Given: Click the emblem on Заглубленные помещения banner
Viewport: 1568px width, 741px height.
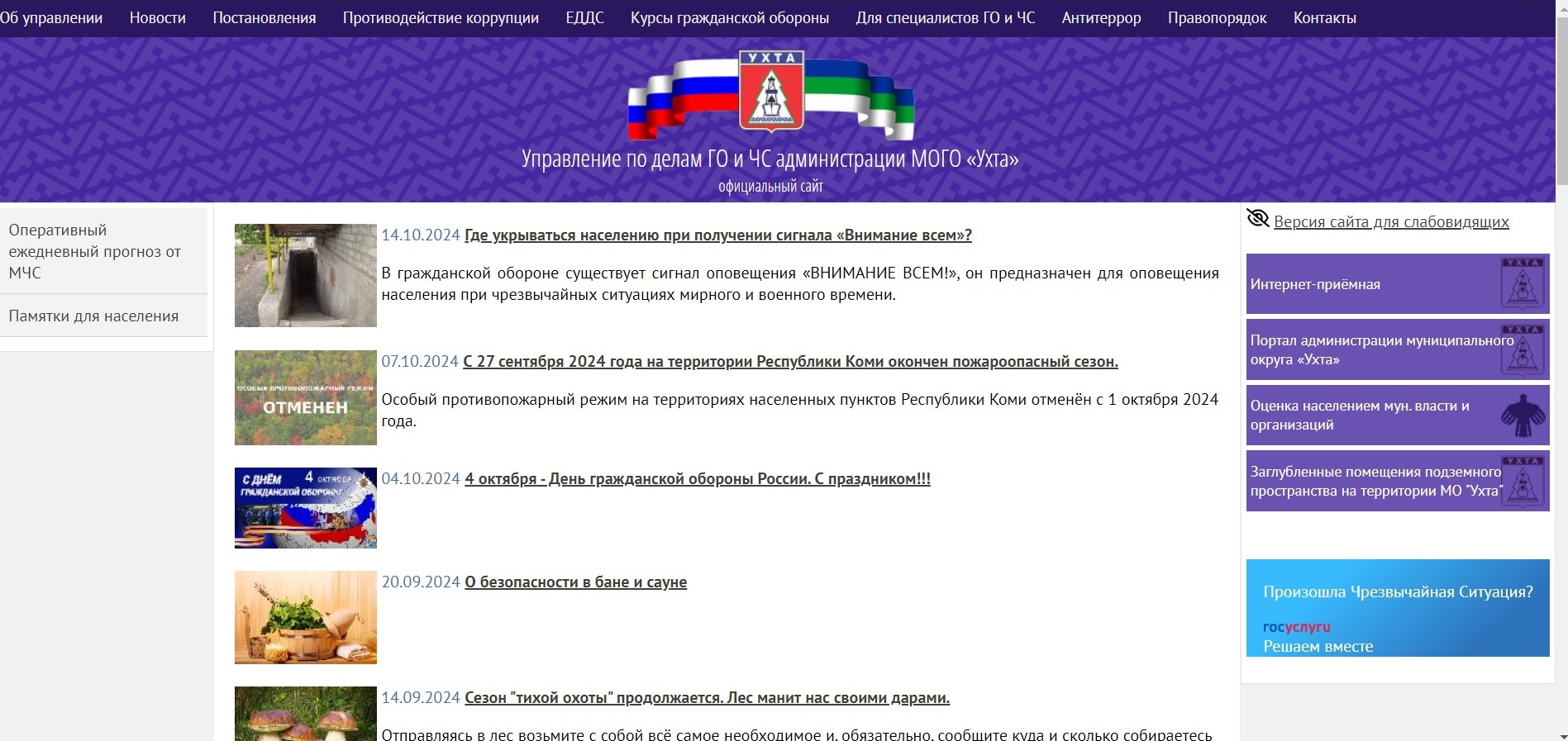Looking at the screenshot, I should pos(1523,481).
